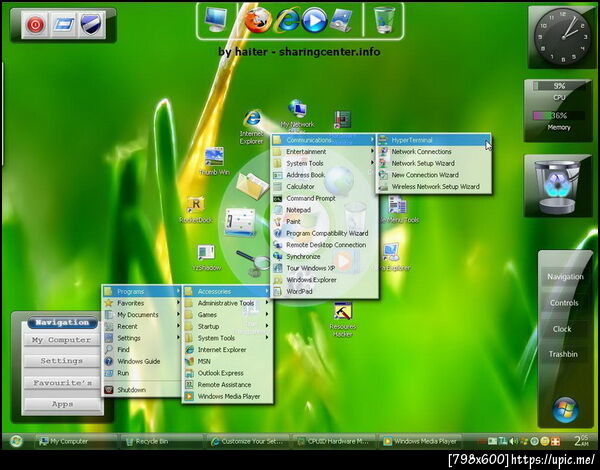Switch to CPUID Hardware Monitor taskbar button
Viewport: 600px width, 470px height.
[x=334, y=441]
